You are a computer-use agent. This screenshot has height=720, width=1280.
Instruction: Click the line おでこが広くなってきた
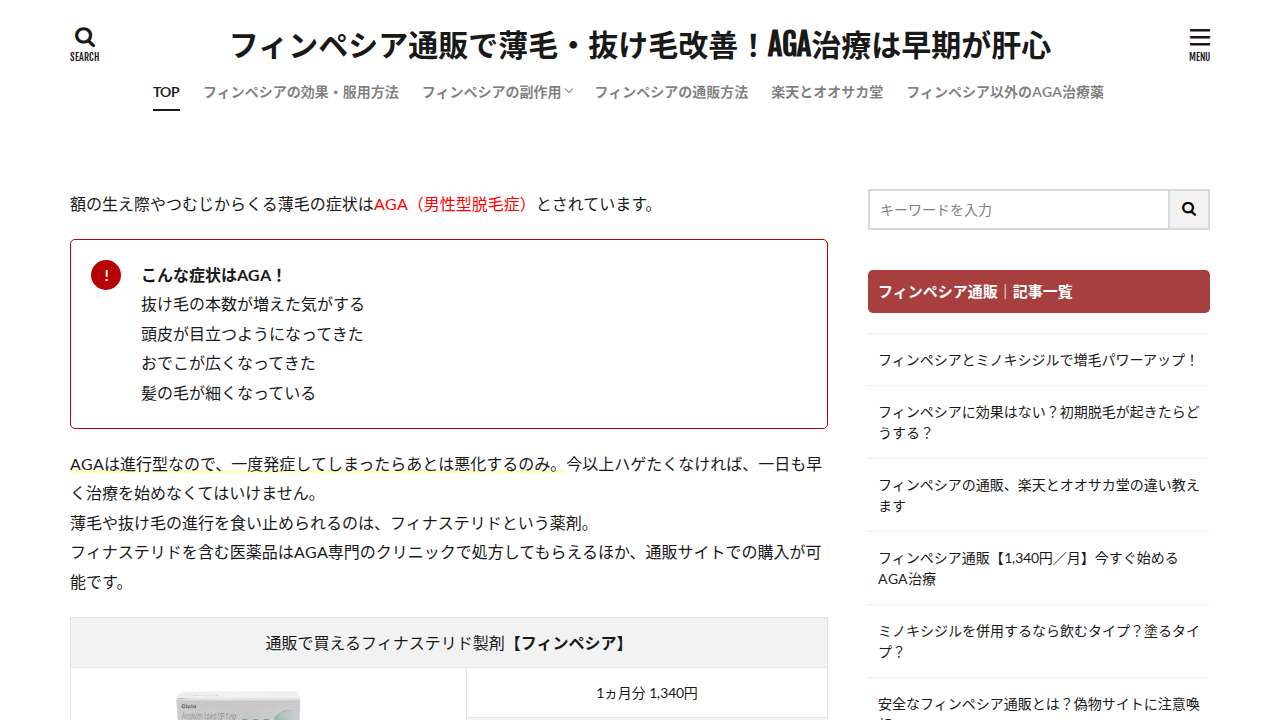(228, 363)
